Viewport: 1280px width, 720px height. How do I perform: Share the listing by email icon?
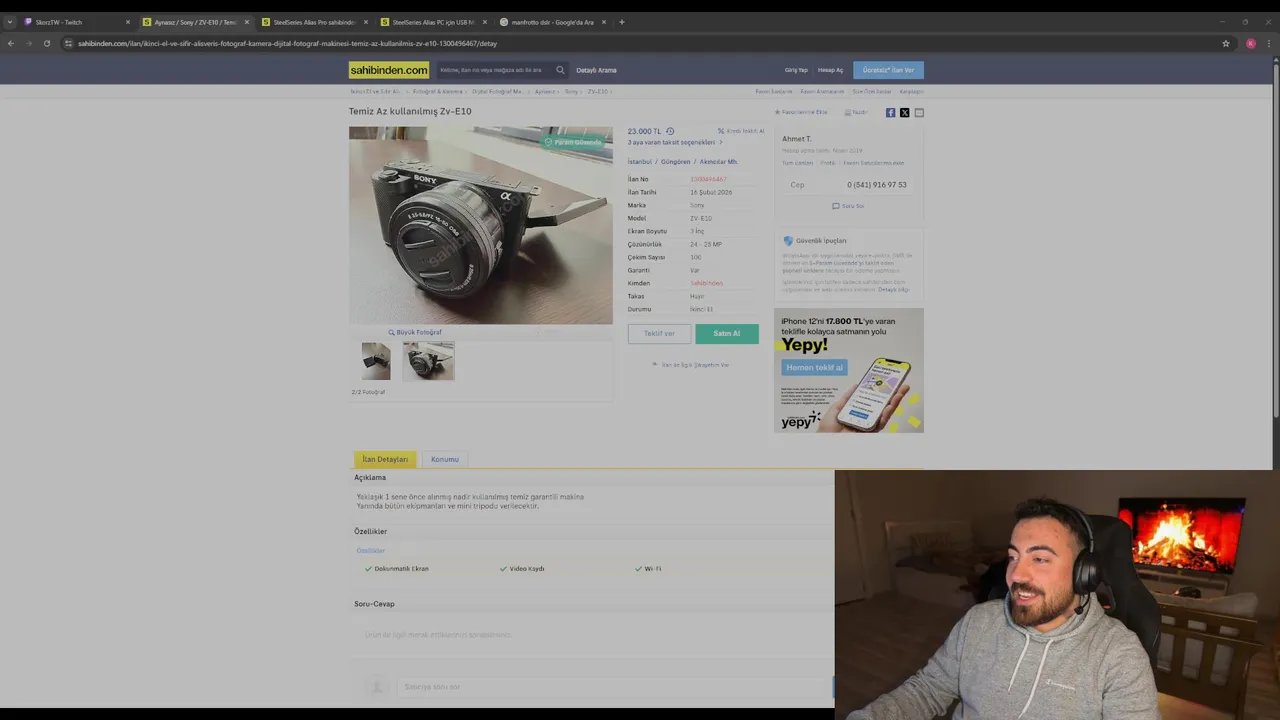pyautogui.click(x=919, y=113)
